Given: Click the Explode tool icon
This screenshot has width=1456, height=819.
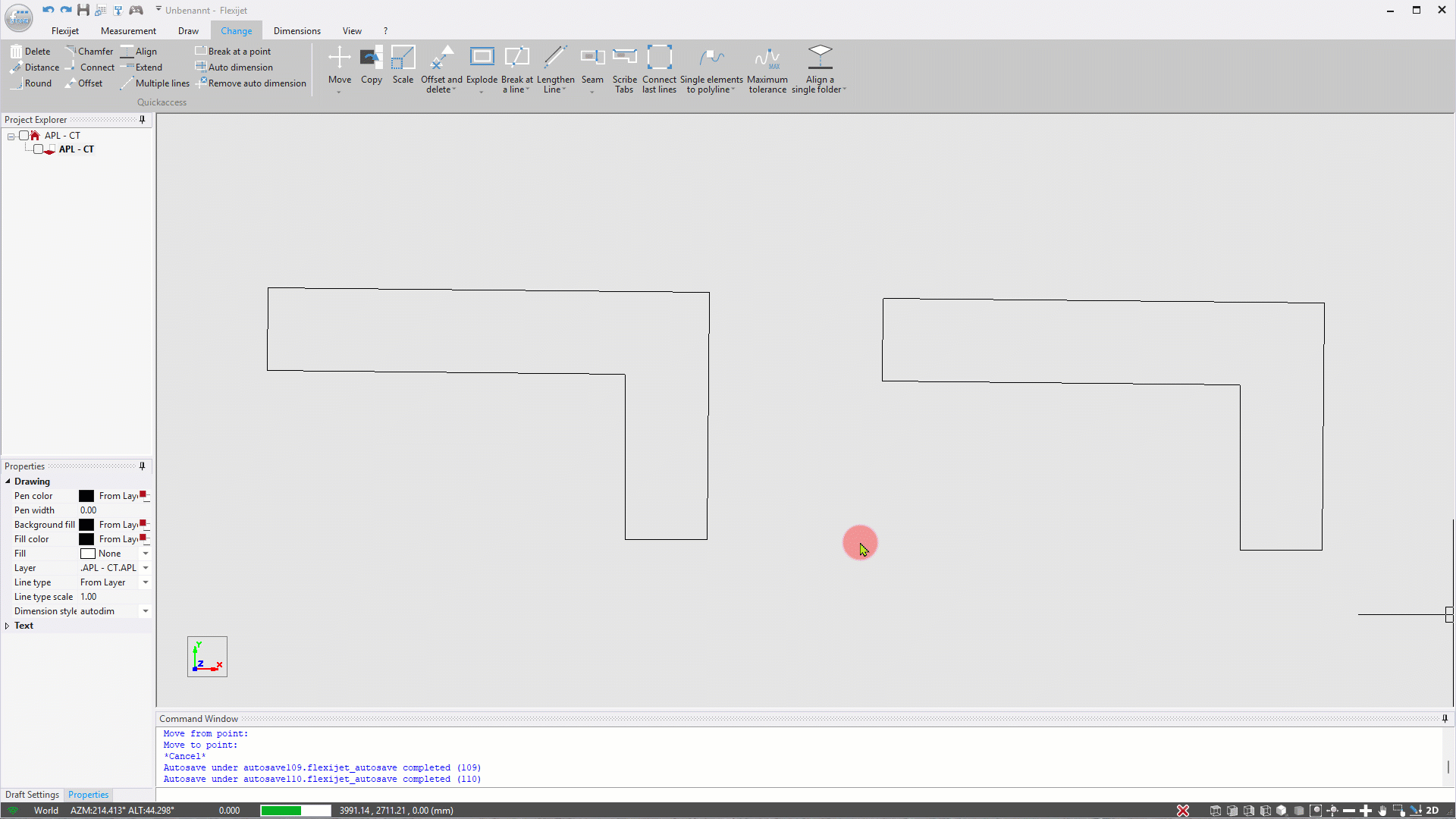Looking at the screenshot, I should click(x=482, y=58).
